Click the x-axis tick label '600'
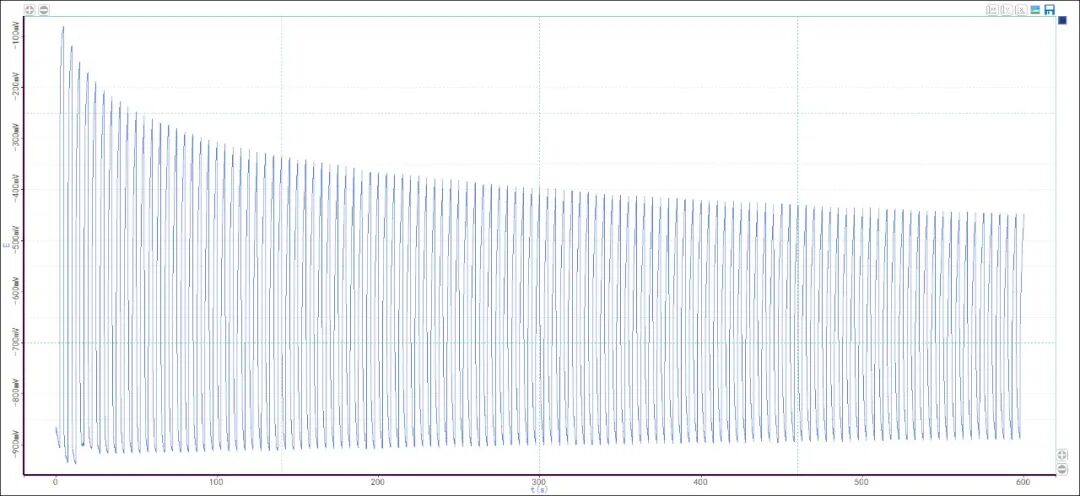Image resolution: width=1080 pixels, height=496 pixels. pyautogui.click(x=1023, y=482)
